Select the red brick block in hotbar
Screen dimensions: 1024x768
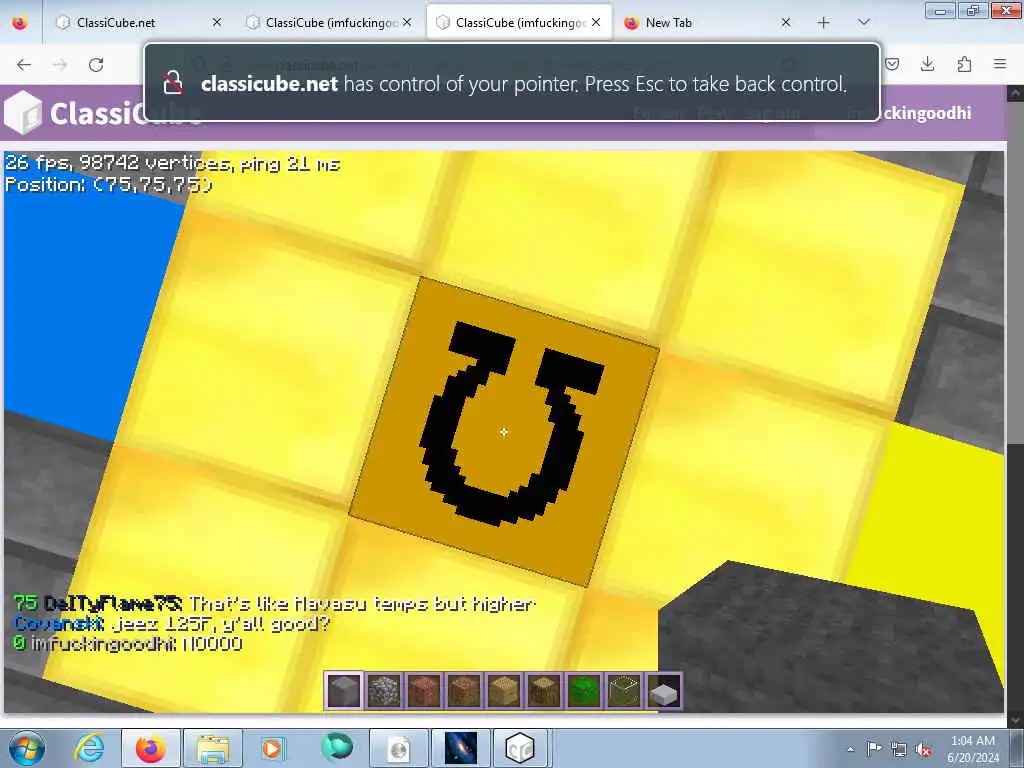(423, 690)
